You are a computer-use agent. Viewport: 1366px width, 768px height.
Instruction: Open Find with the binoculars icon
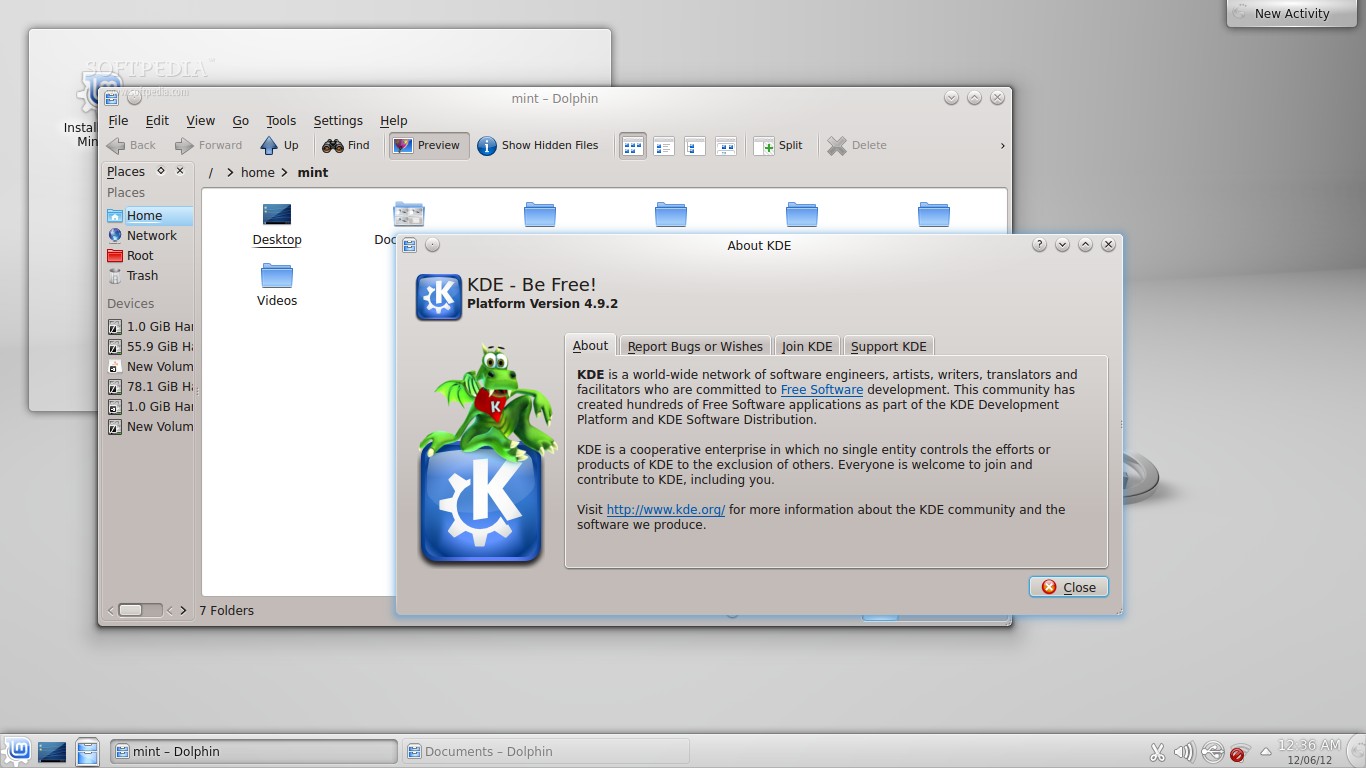point(346,145)
